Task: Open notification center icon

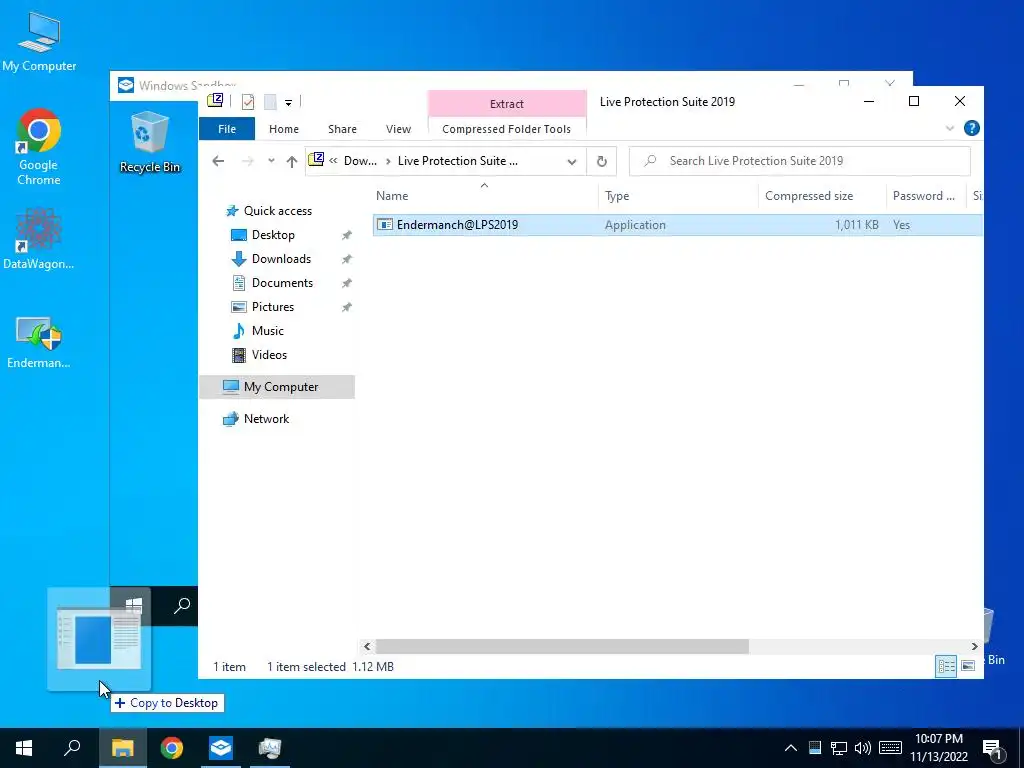Action: click(993, 748)
